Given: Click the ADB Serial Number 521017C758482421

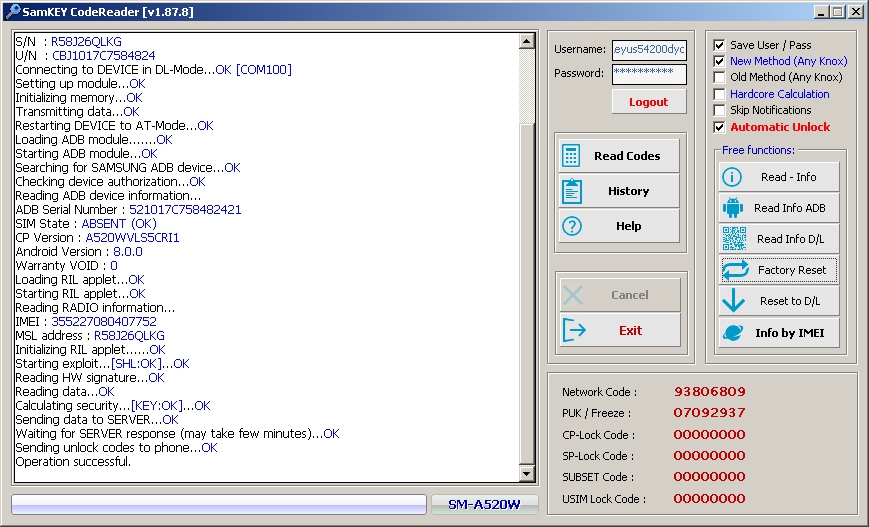Looking at the screenshot, I should [185, 209].
